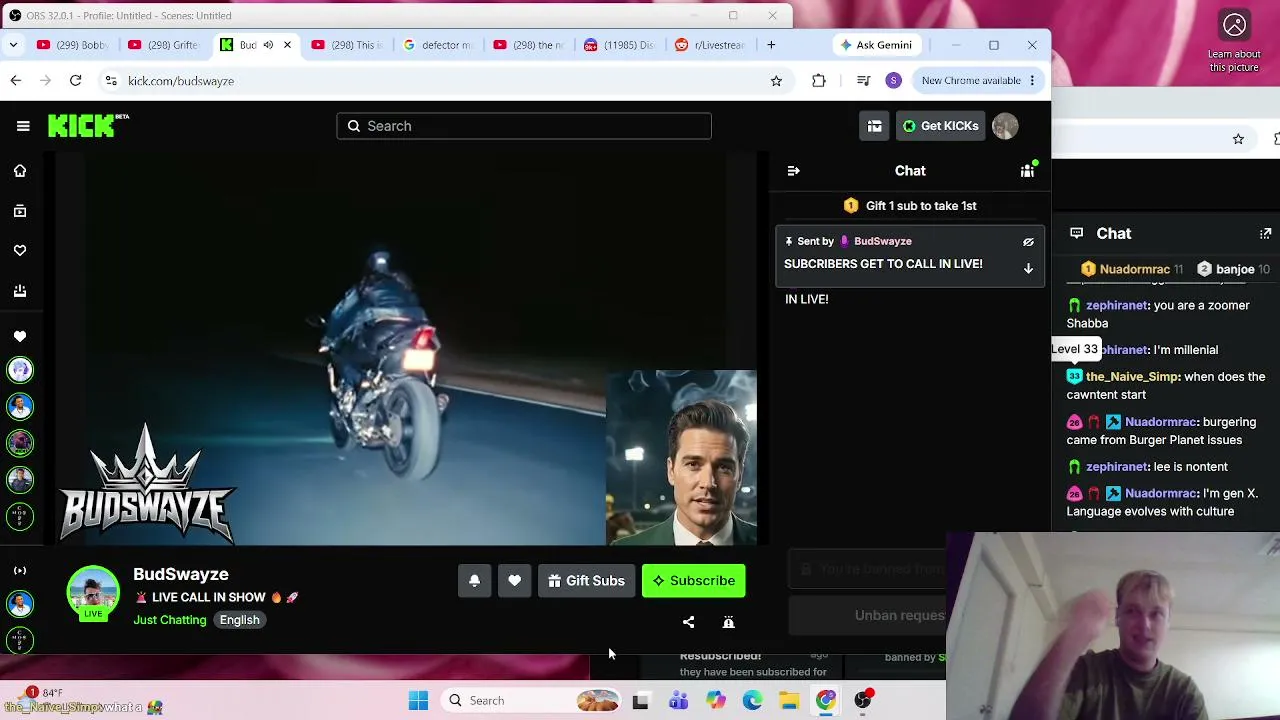The height and width of the screenshot is (720, 1280).
Task: Open zephiranet's username in 'zoomer Shabba' message
Action: [1116, 306]
